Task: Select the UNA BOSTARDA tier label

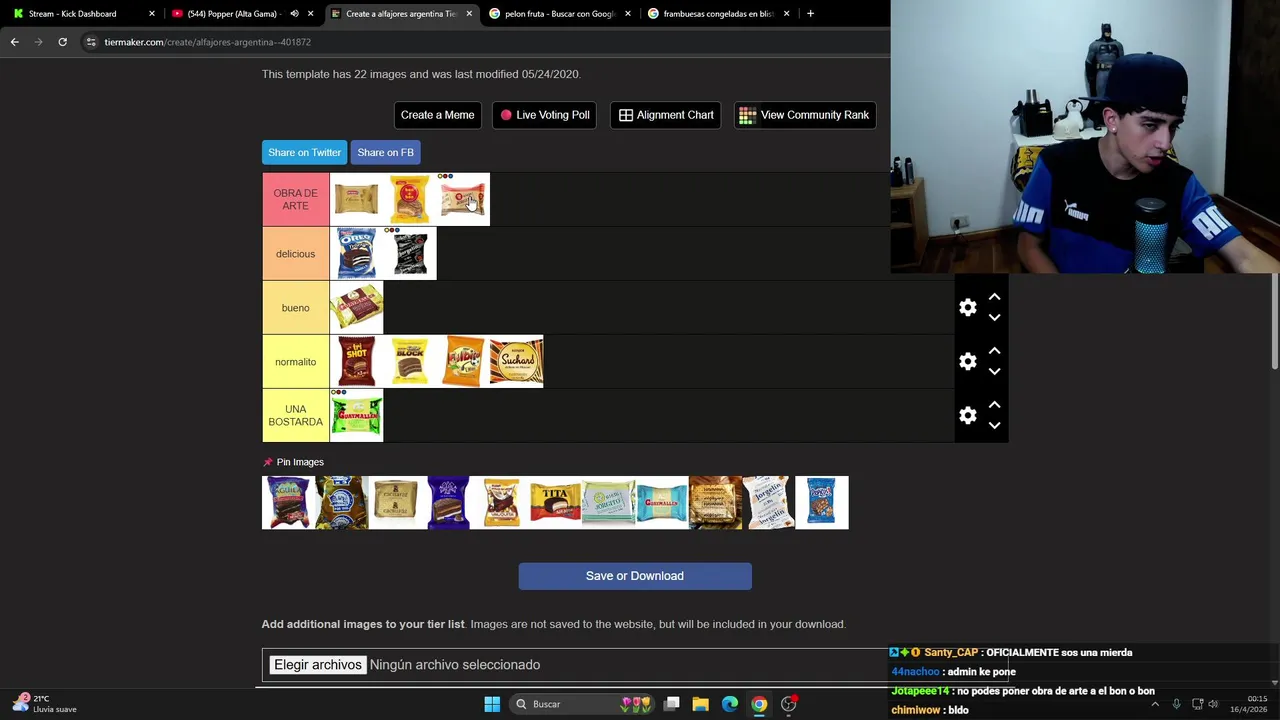Action: (295, 416)
